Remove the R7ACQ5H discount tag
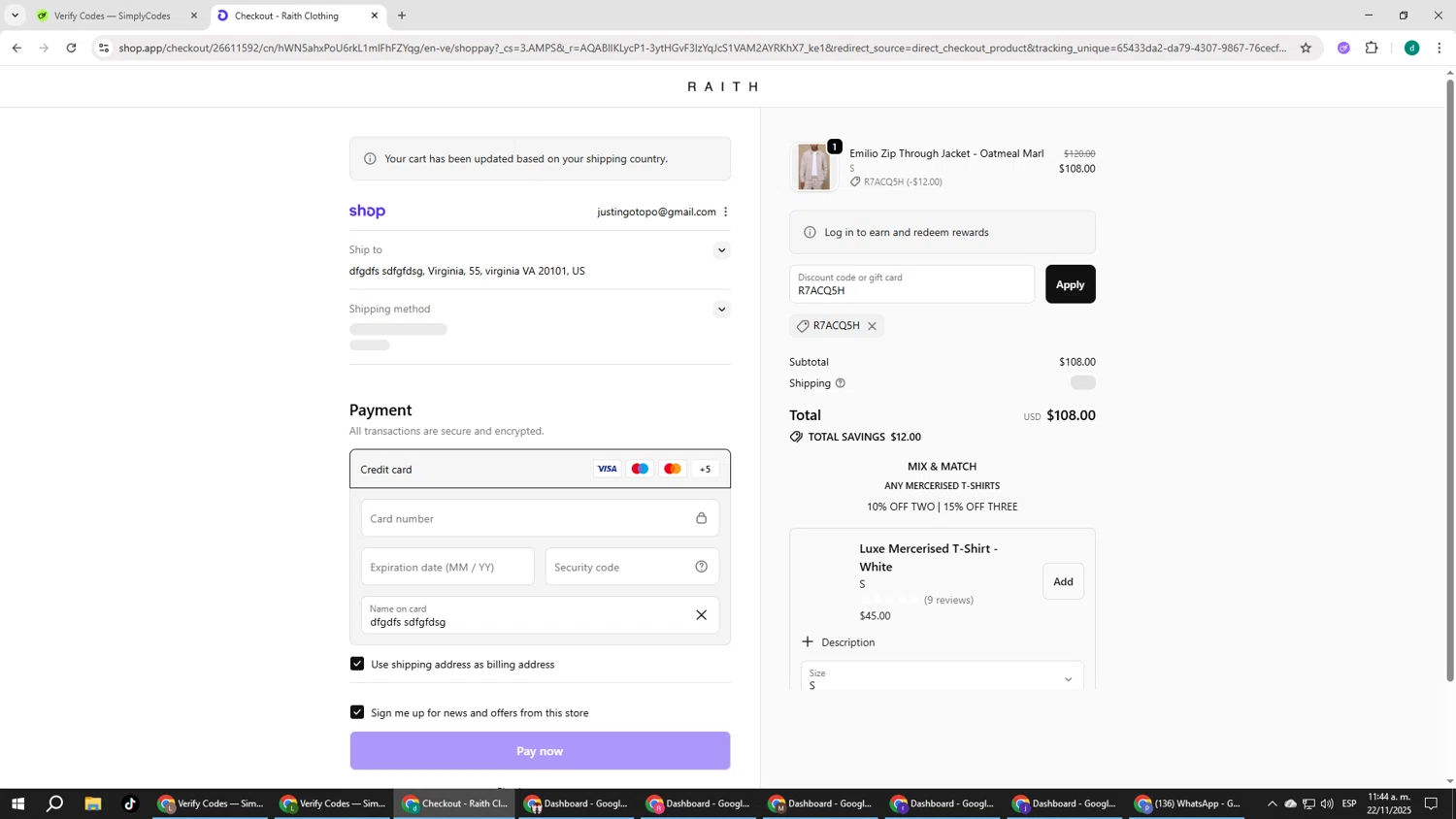The width and height of the screenshot is (1456, 819). click(x=872, y=326)
